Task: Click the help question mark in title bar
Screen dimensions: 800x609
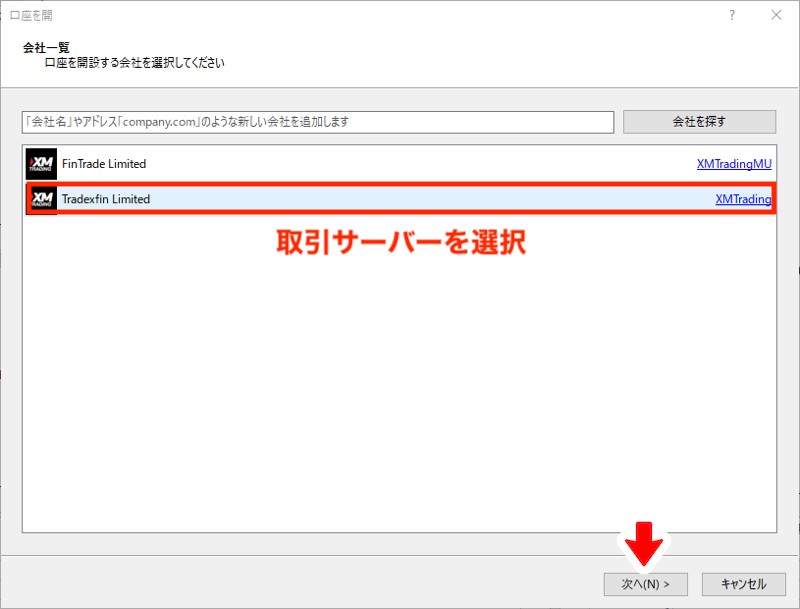Action: pyautogui.click(x=732, y=15)
